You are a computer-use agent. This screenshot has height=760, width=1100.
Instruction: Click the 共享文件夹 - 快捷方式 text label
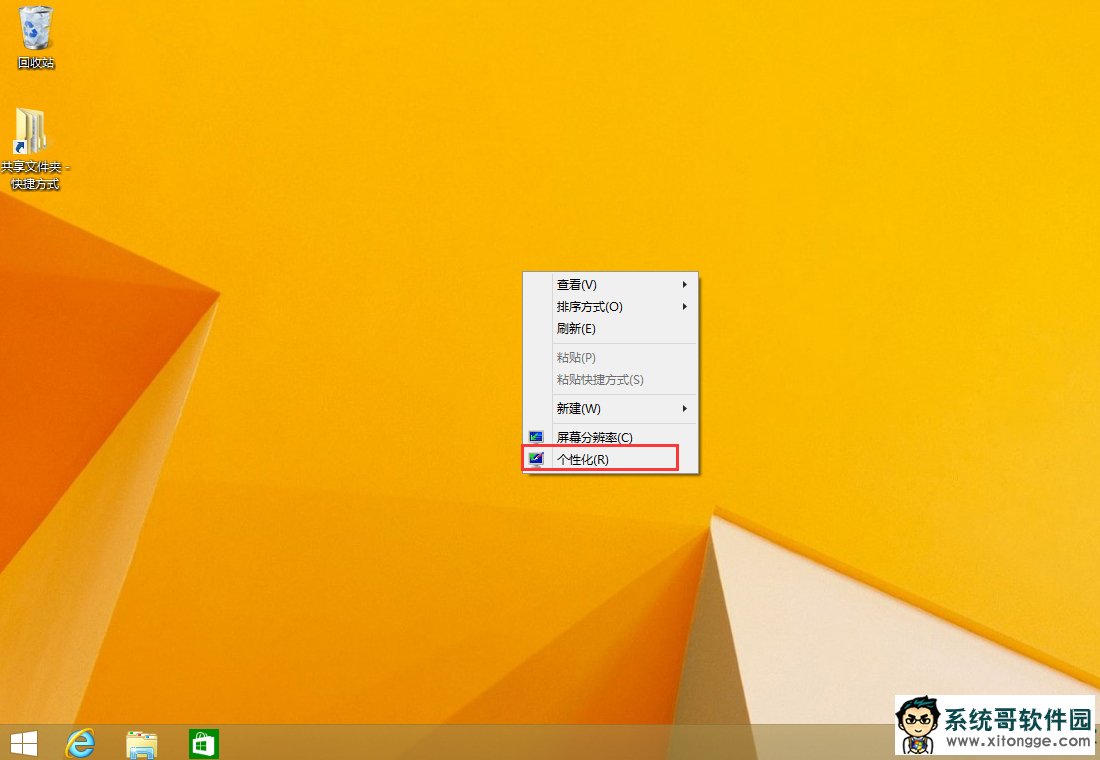[x=35, y=176]
